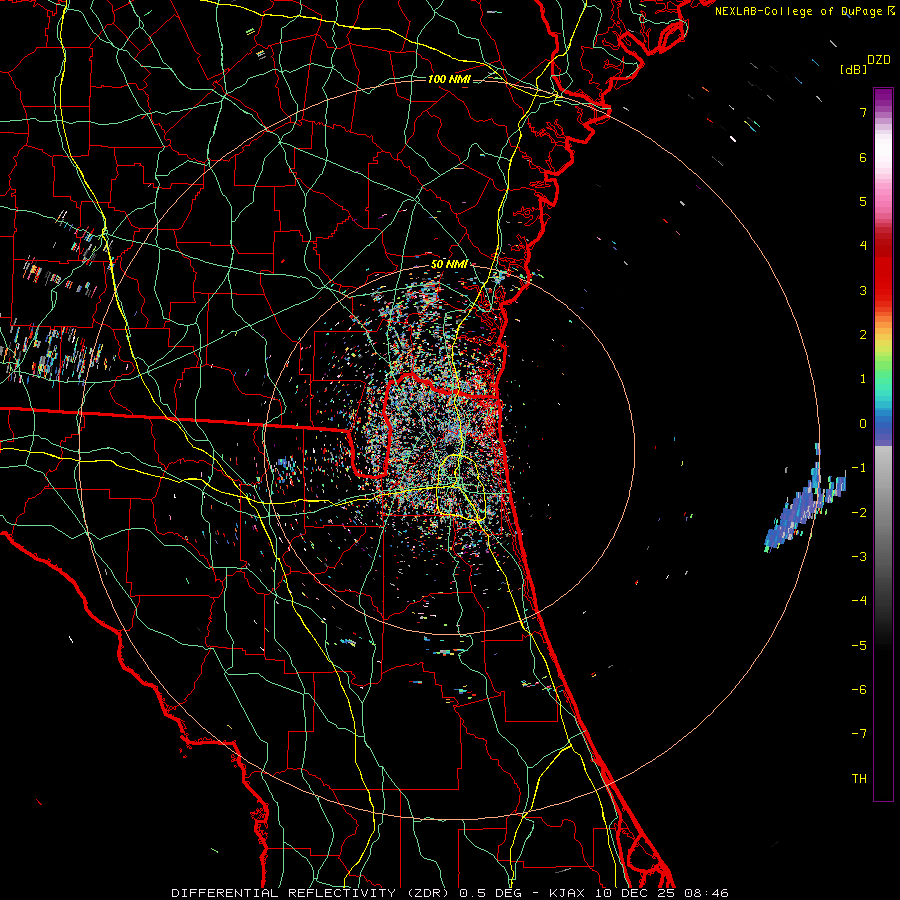Click the 08:46 timestamp
Image resolution: width=900 pixels, height=900 pixels.
click(707, 893)
